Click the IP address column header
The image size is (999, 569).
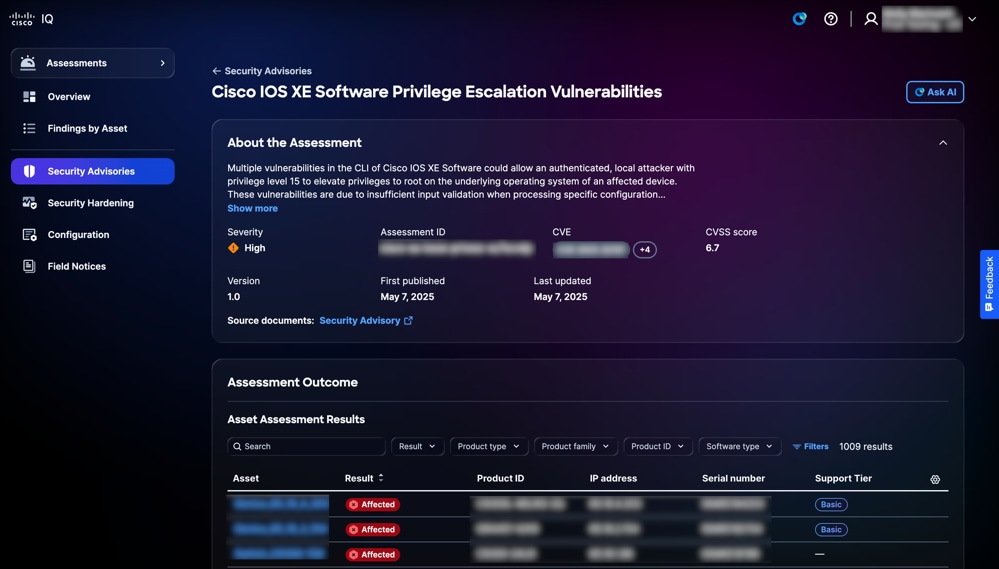coord(613,479)
